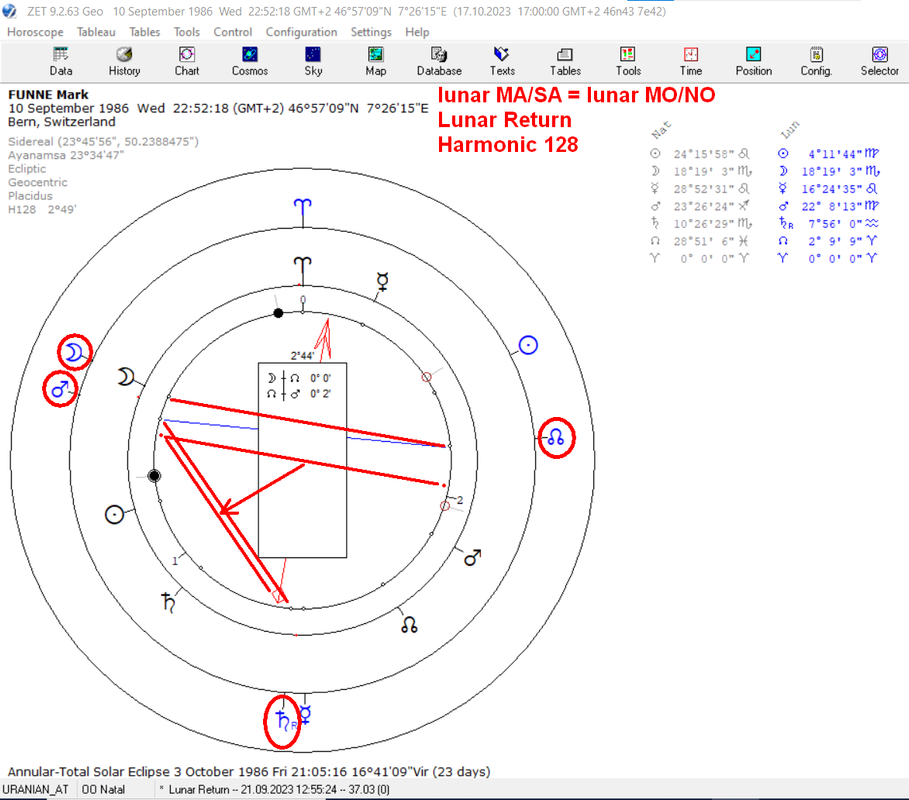Click the Node/Mars 0°2' aspect row
Screen dimensions: 909x800
point(299,394)
